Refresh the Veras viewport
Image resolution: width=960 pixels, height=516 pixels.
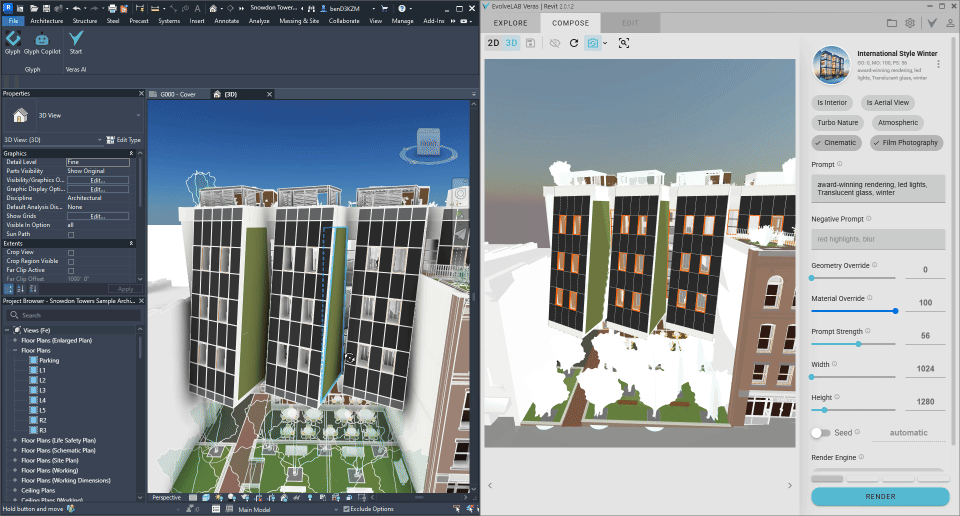point(574,43)
